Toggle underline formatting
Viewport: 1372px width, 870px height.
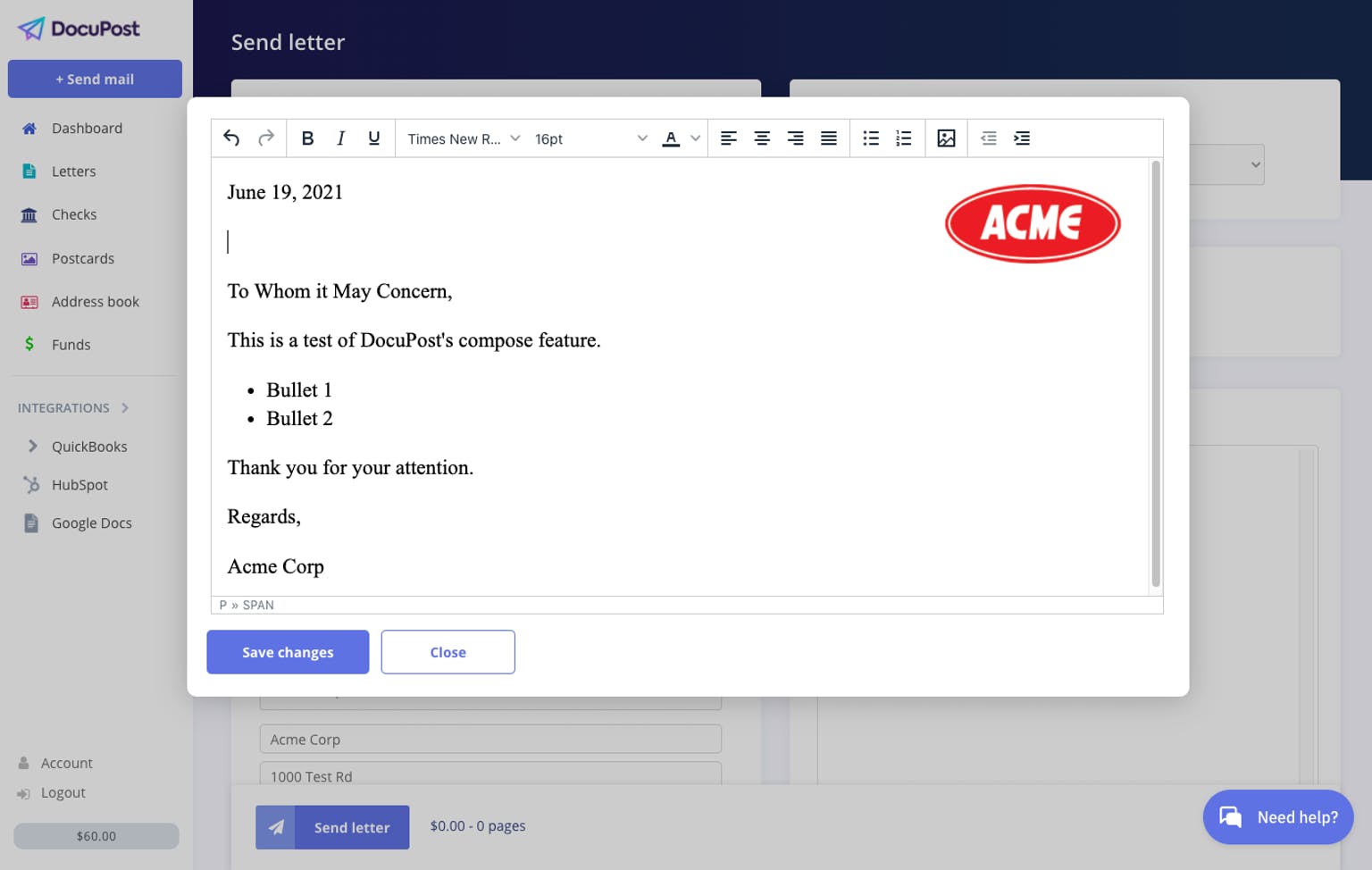click(x=373, y=138)
